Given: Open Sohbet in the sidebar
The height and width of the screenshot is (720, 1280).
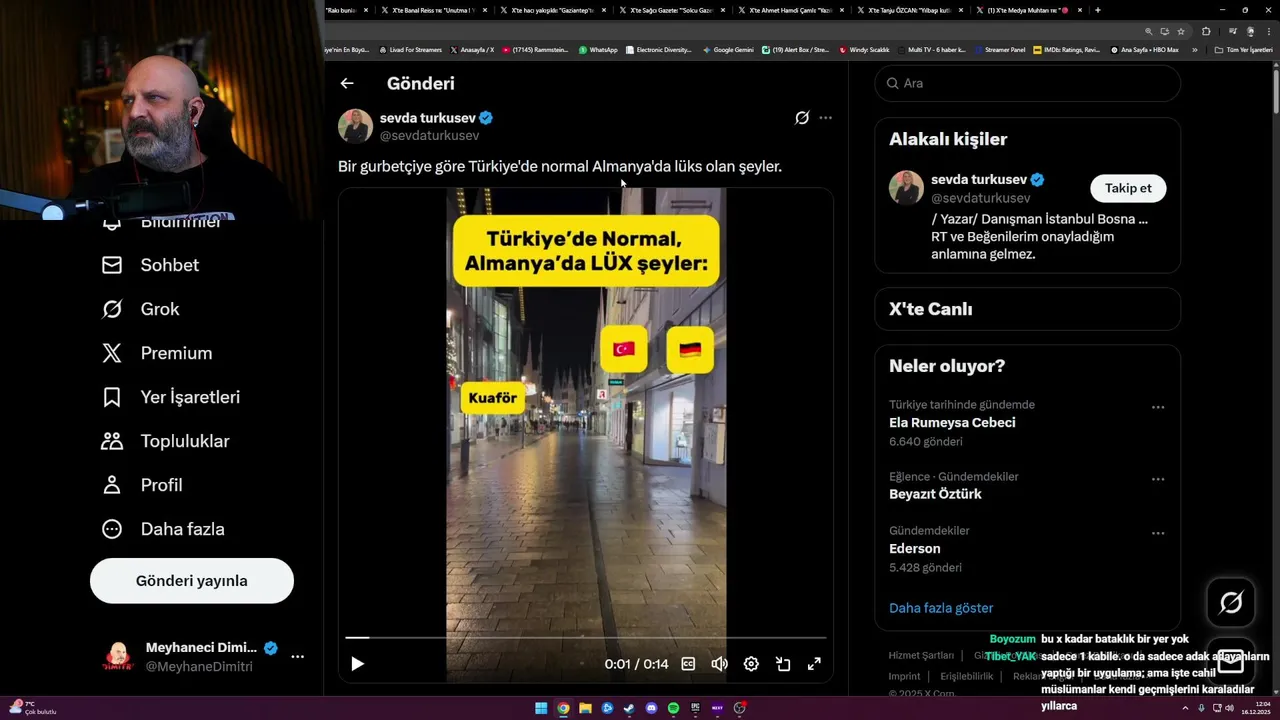Looking at the screenshot, I should tap(151, 265).
